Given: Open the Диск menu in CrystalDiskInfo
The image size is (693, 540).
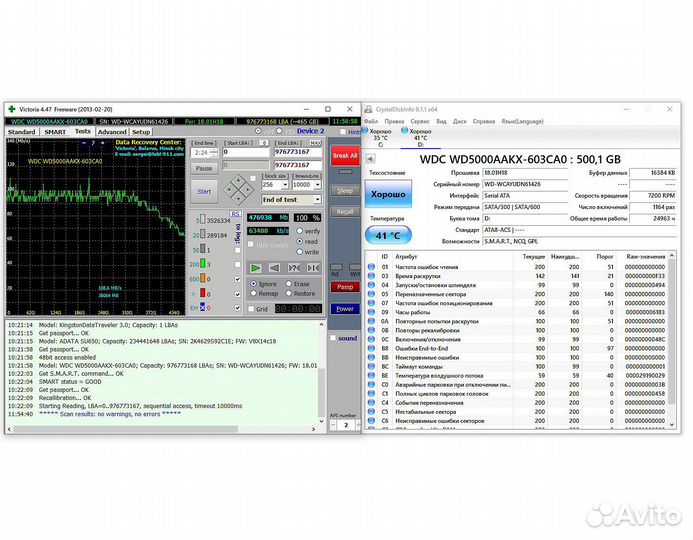Looking at the screenshot, I should (460, 121).
